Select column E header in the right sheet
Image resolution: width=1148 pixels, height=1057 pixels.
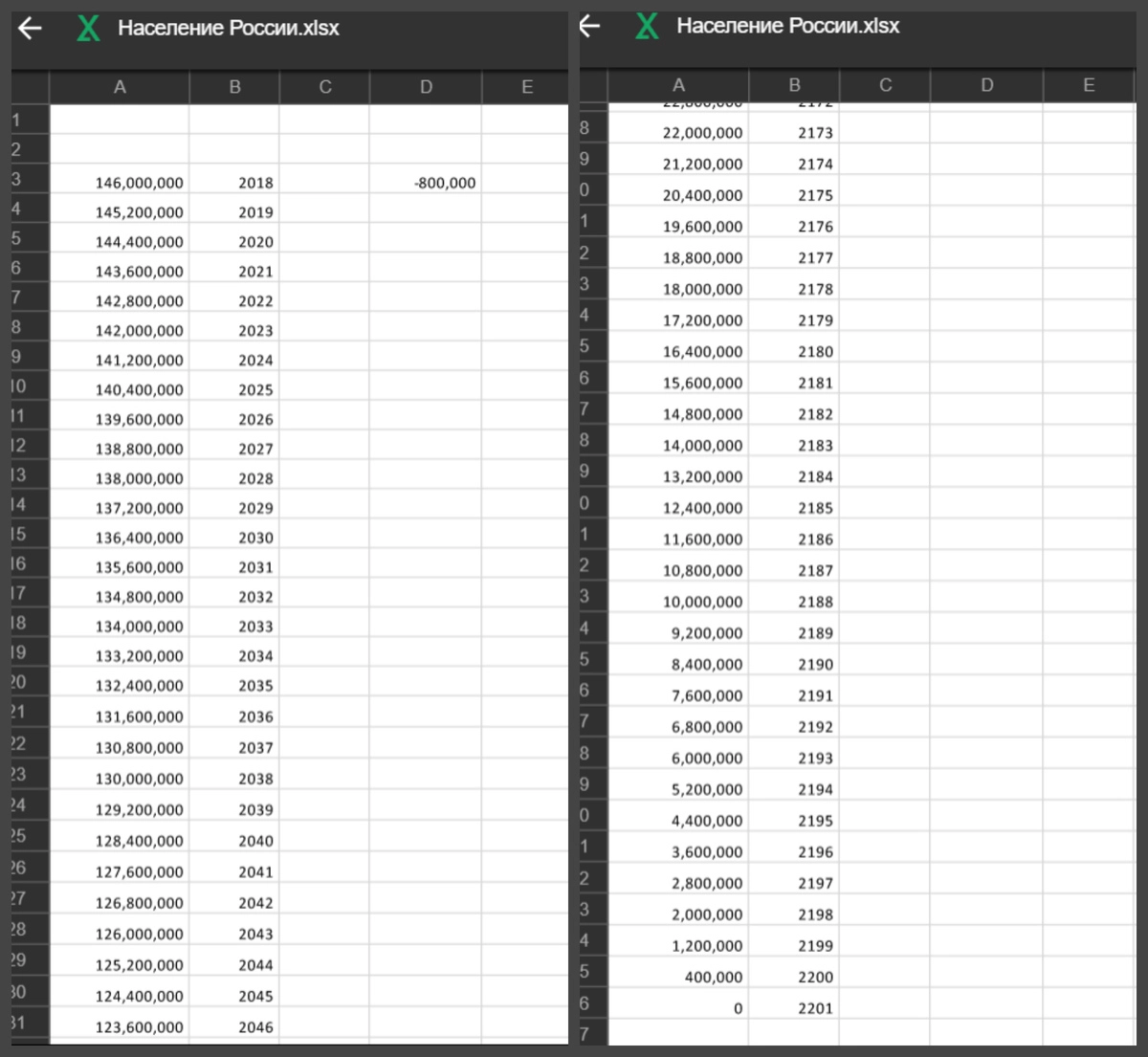tap(1089, 85)
